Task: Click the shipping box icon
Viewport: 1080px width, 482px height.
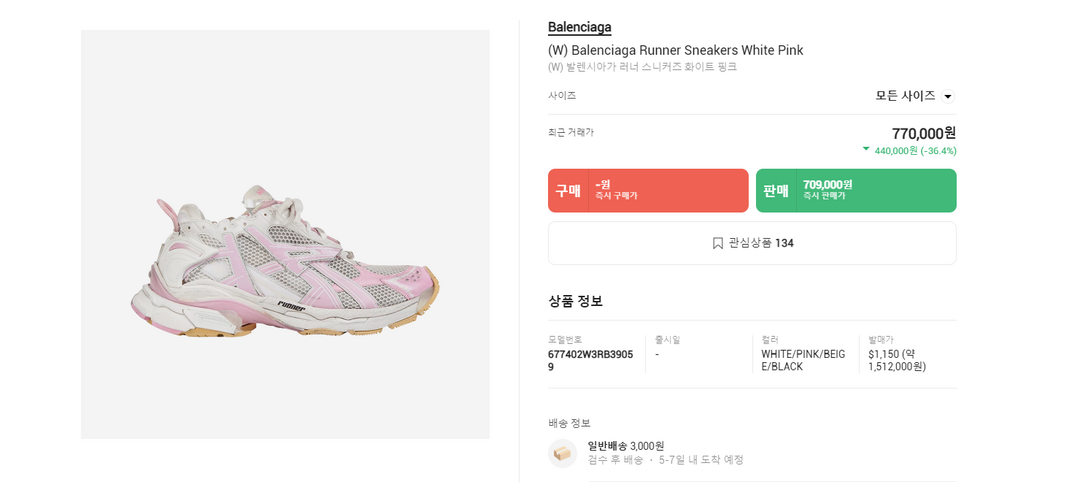Action: click(563, 453)
